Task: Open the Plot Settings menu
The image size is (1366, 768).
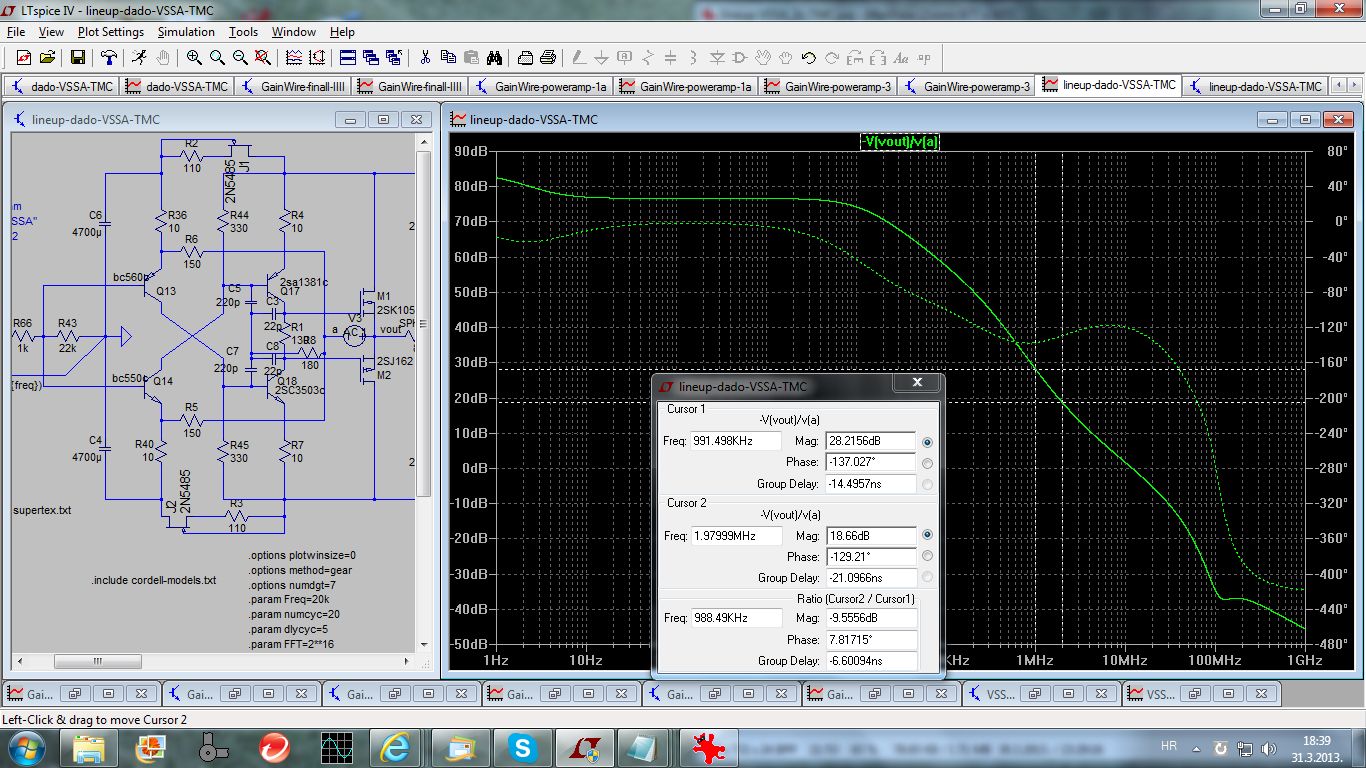Action: point(111,32)
